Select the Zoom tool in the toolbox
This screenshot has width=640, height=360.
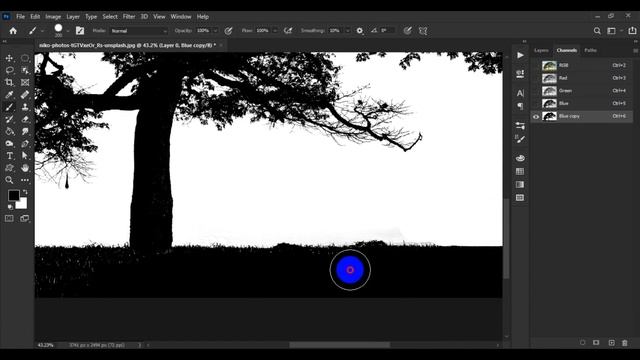(9, 180)
